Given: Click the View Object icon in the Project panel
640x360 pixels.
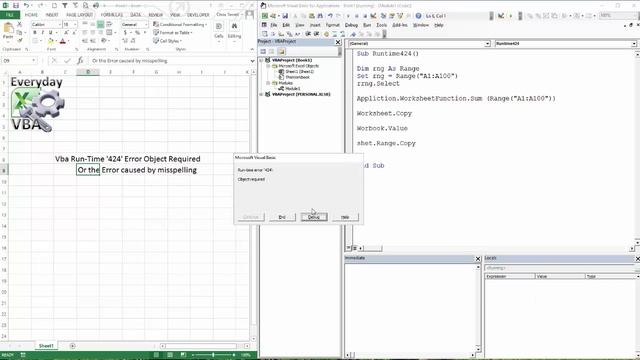Looking at the screenshot, I should click(272, 51).
